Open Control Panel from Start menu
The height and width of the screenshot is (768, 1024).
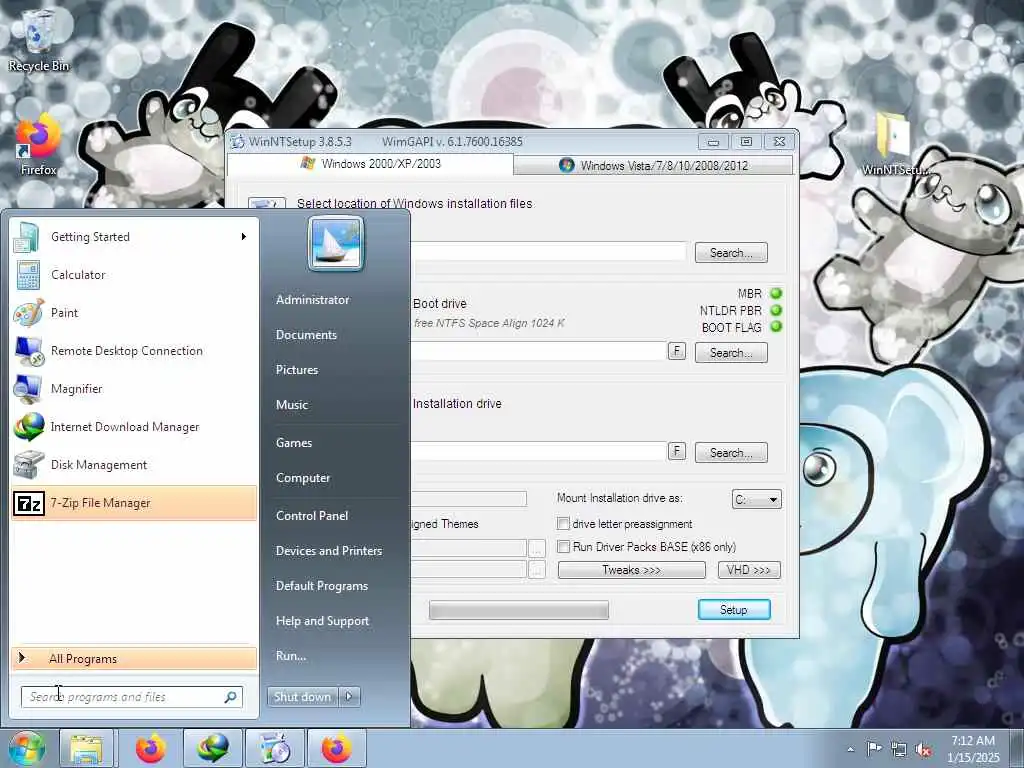point(312,516)
